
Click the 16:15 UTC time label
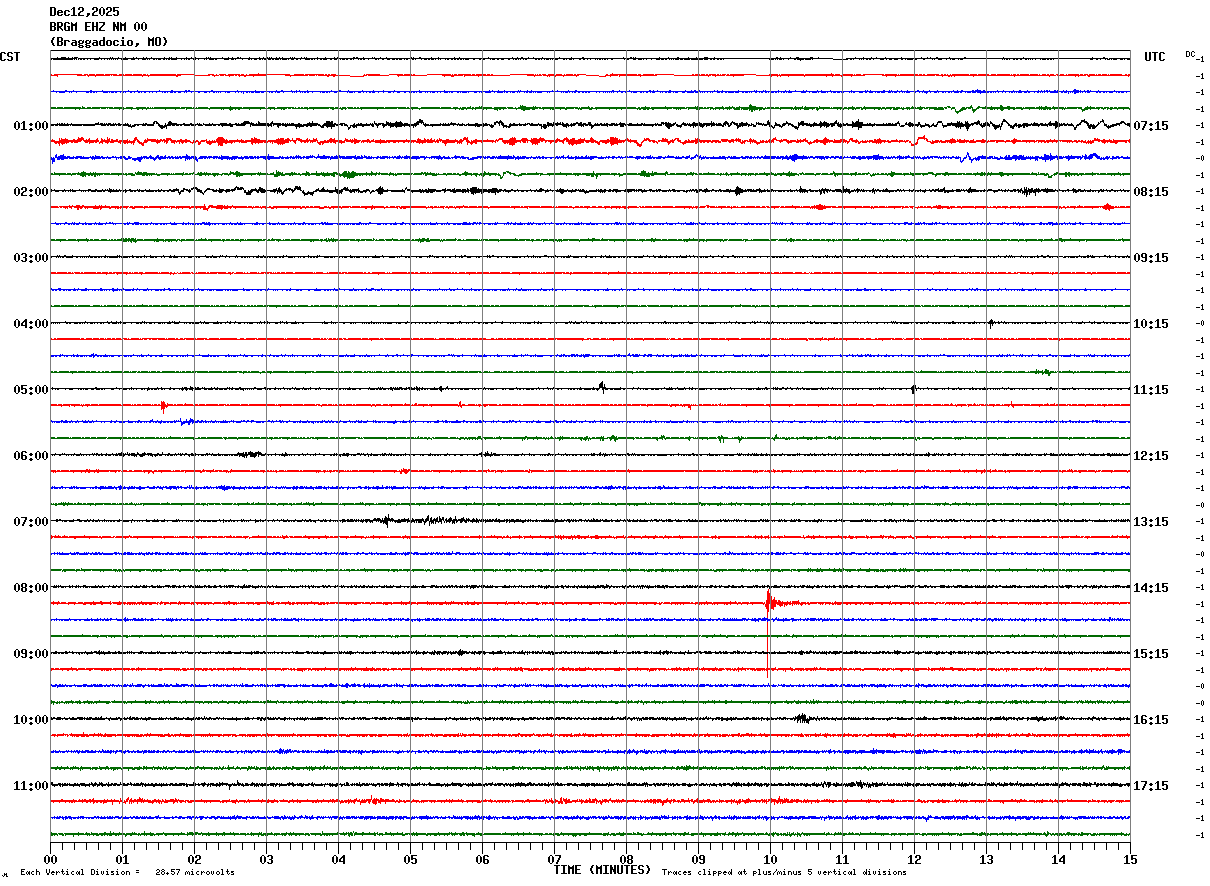[1151, 720]
